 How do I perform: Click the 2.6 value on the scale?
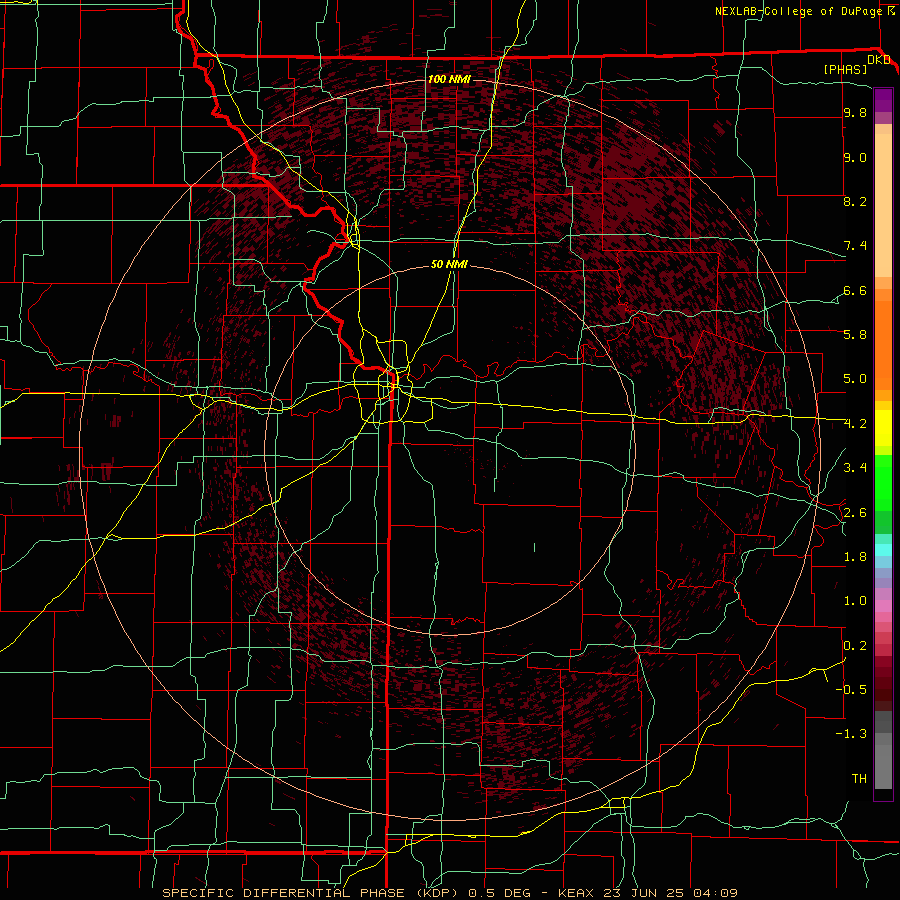point(855,513)
